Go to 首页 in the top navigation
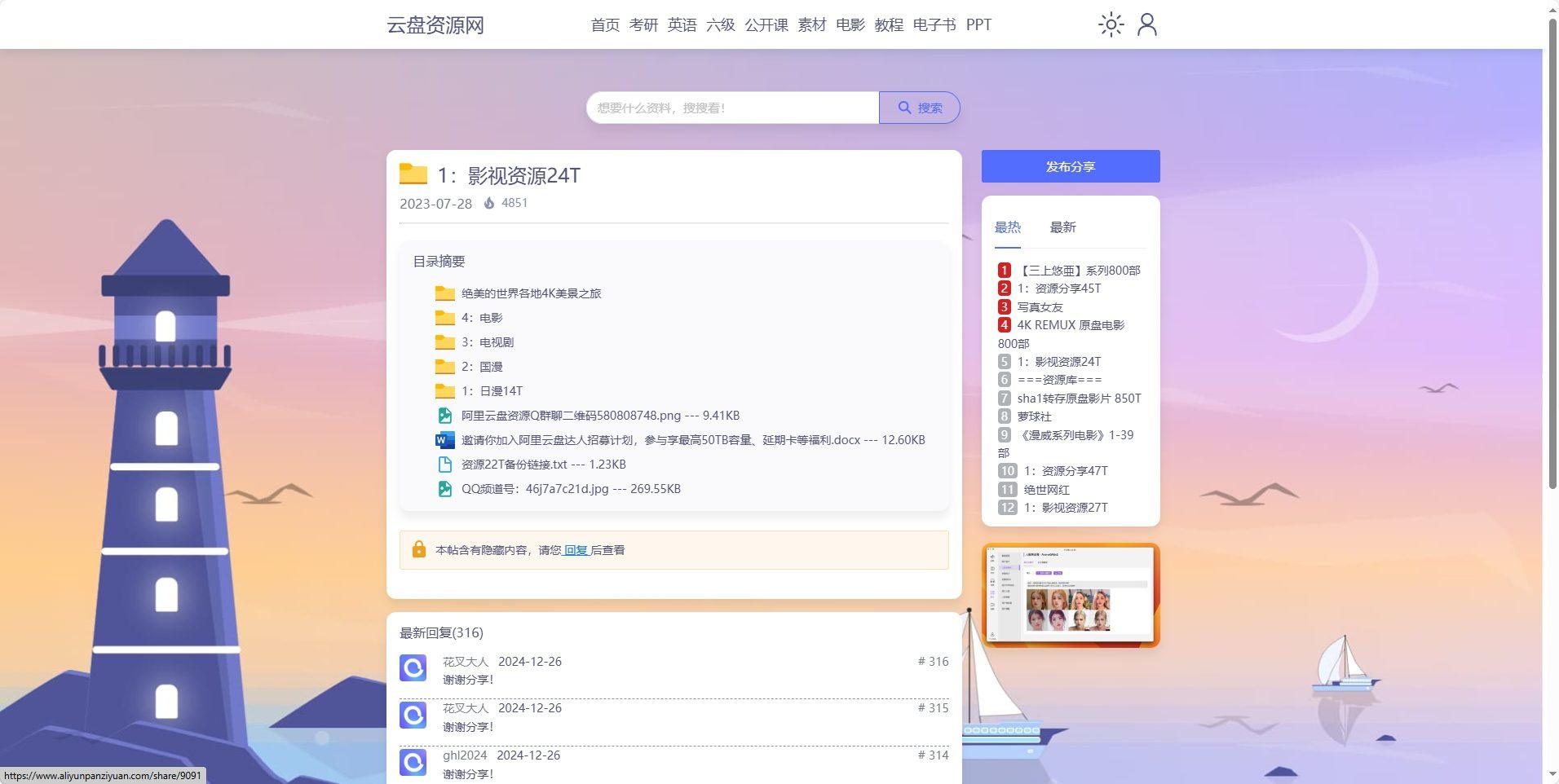 point(603,24)
